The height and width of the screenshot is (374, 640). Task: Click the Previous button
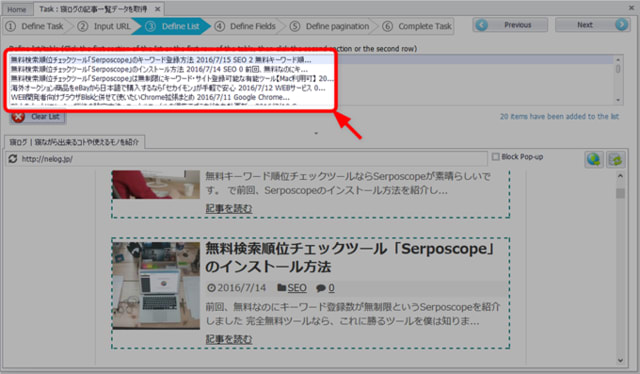point(510,25)
